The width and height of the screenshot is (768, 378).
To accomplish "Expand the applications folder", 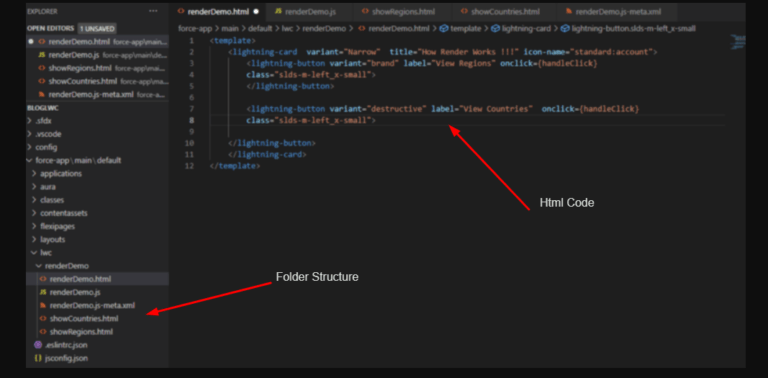I will pyautogui.click(x=97, y=173).
